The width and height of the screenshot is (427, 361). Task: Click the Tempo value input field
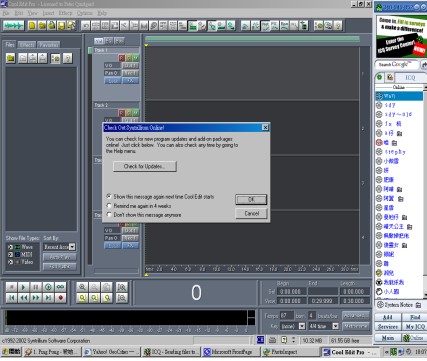tap(287, 315)
